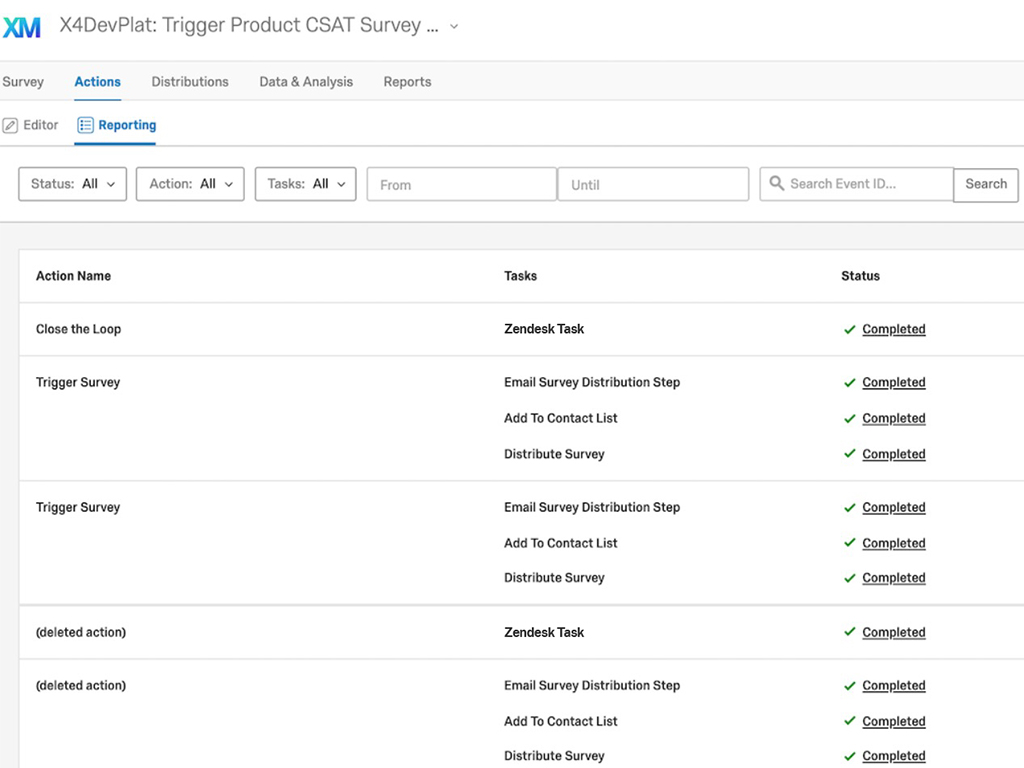Viewport: 1024px width, 768px height.
Task: Click the checkmark next to the deleted Zendesk Task
Action: coord(849,632)
